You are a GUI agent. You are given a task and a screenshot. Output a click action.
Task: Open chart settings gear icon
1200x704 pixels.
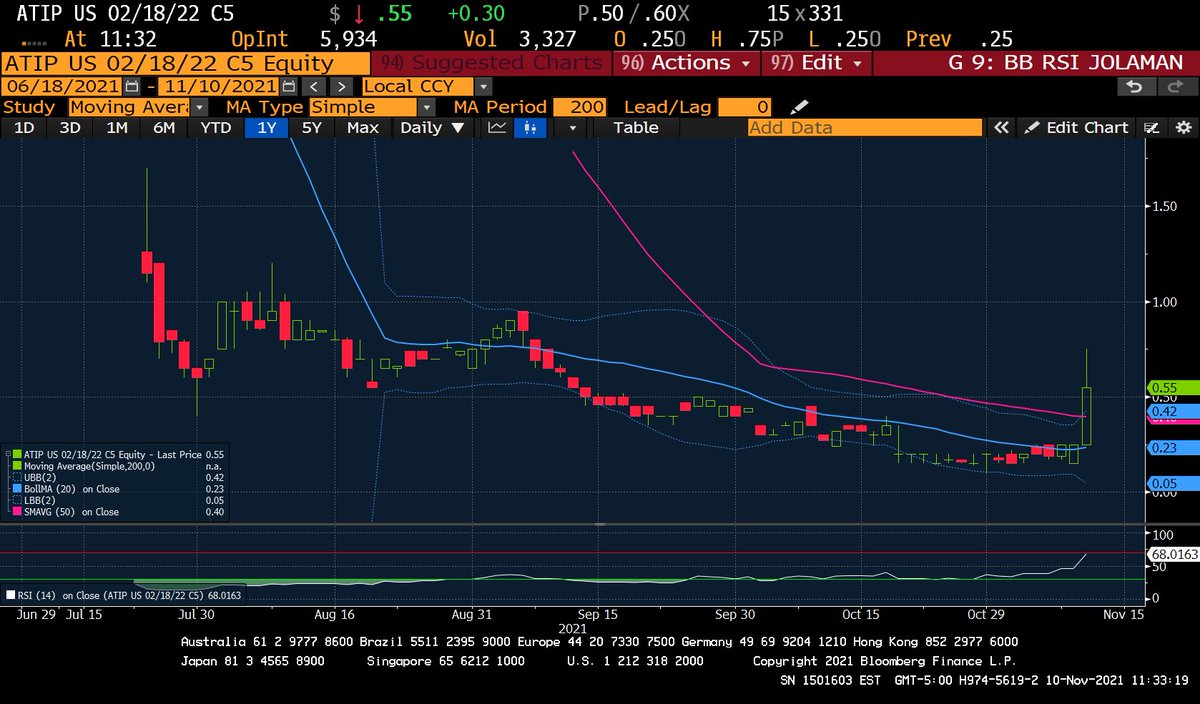tap(1183, 127)
